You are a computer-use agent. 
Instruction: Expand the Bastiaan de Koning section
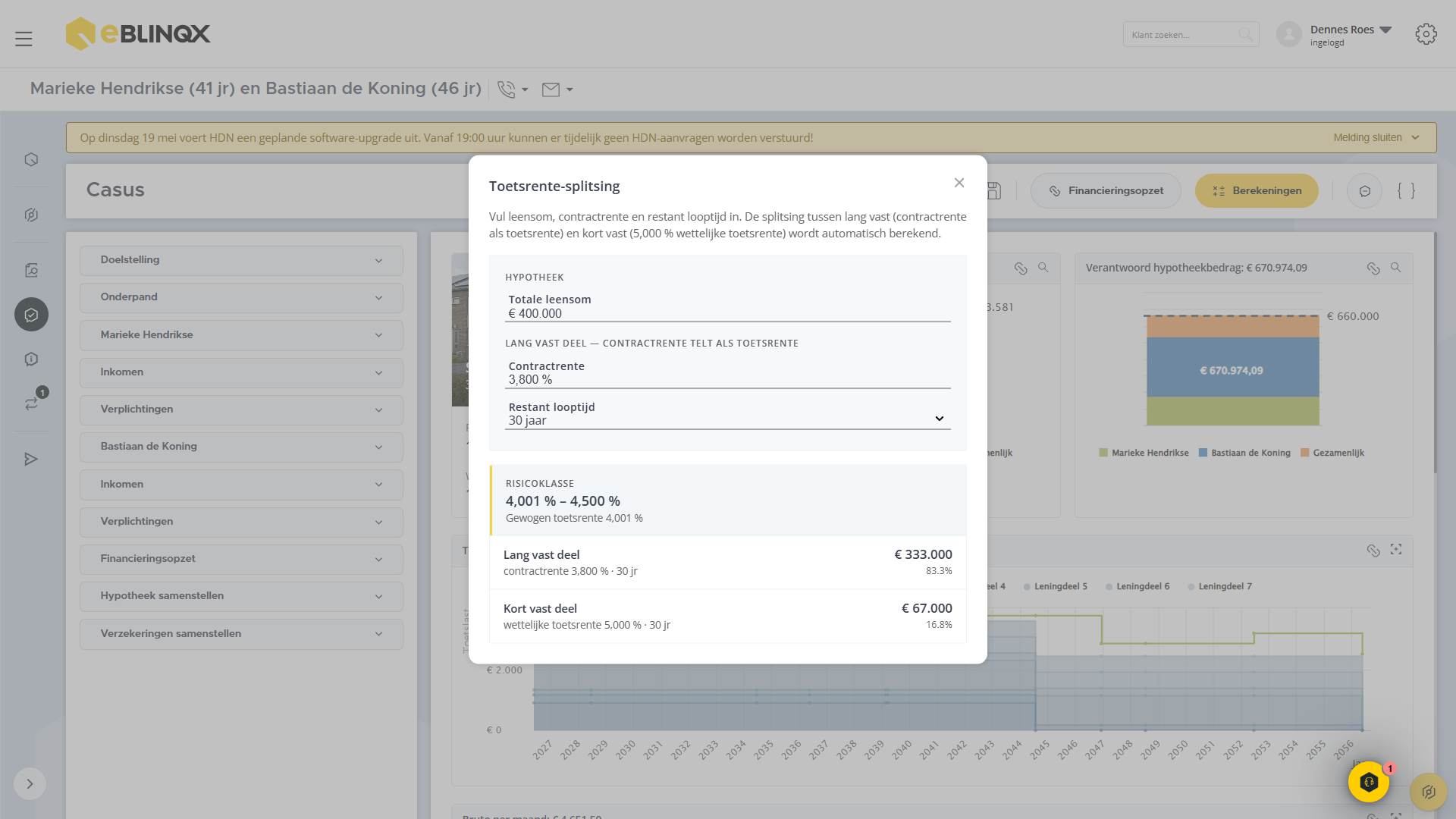click(241, 447)
